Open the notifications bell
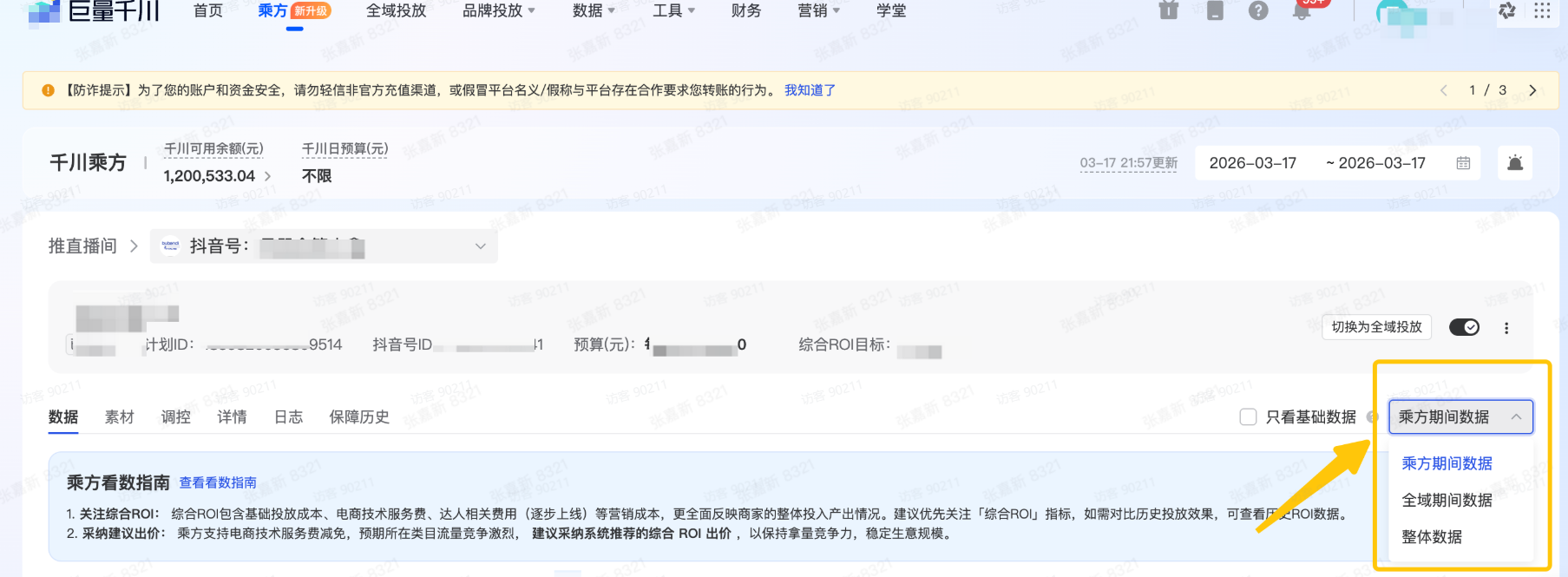This screenshot has height=577, width=1568. coord(1302,10)
